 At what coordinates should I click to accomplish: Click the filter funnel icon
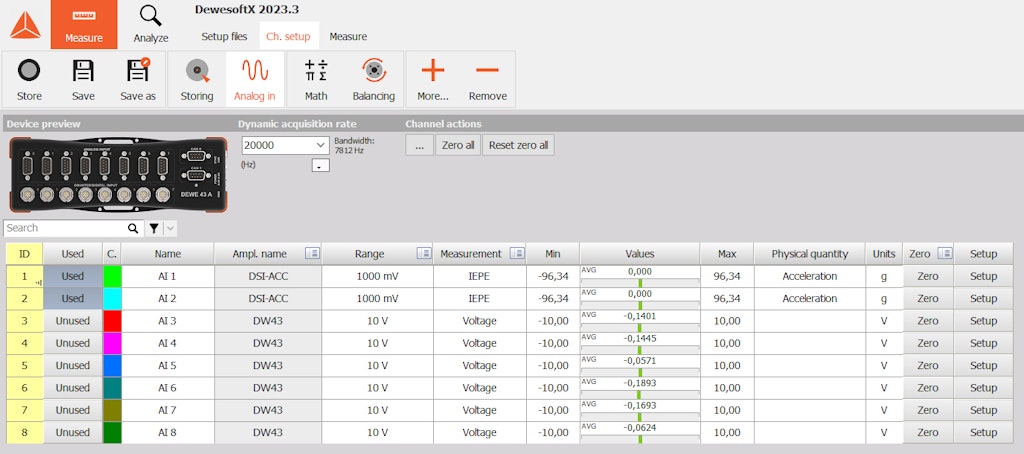tap(153, 228)
